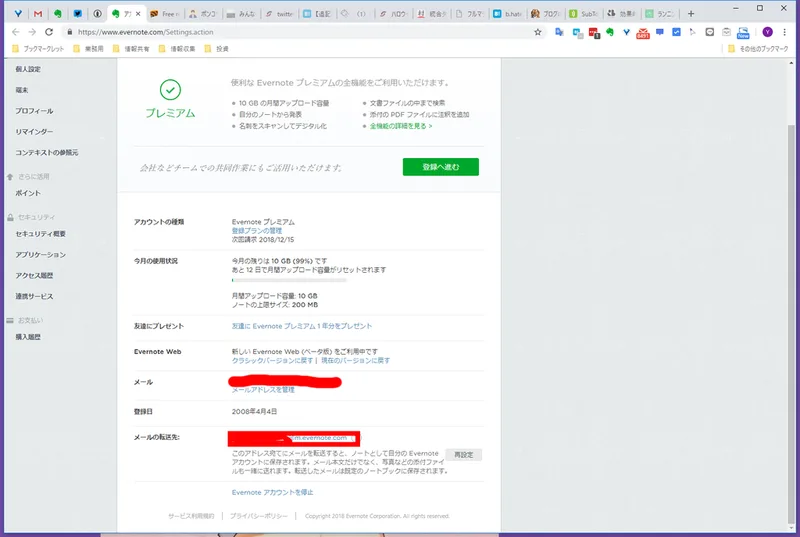The width and height of the screenshot is (800, 537).
Task: Open the 情報収集 bookmark folder
Action: (x=177, y=49)
